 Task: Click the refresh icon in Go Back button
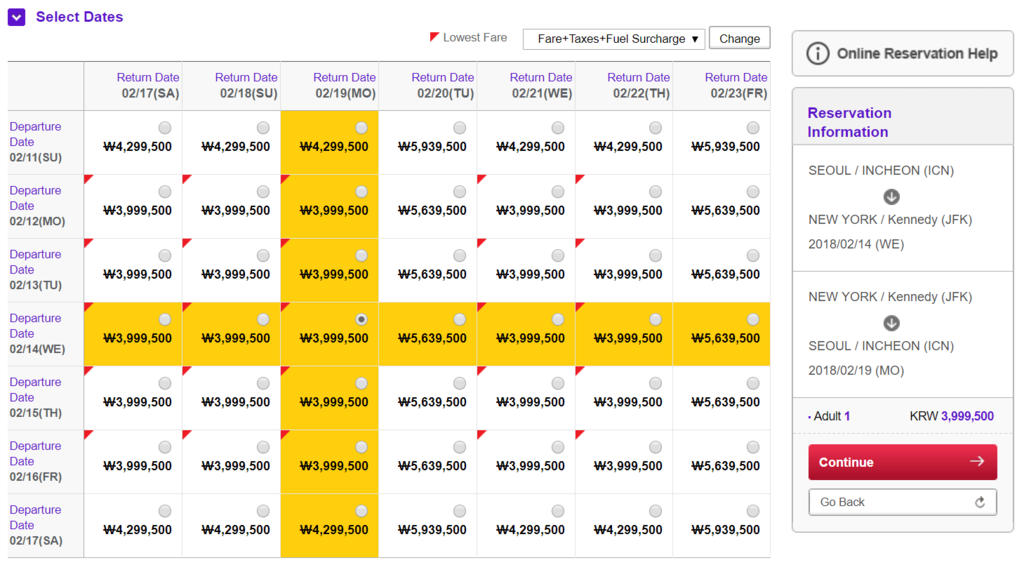point(980,502)
